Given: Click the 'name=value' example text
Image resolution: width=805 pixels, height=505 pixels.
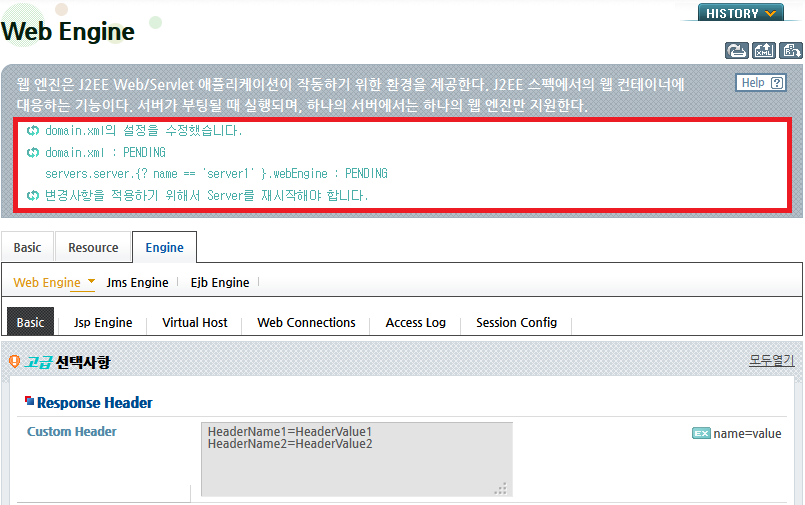Looking at the screenshot, I should point(747,434).
